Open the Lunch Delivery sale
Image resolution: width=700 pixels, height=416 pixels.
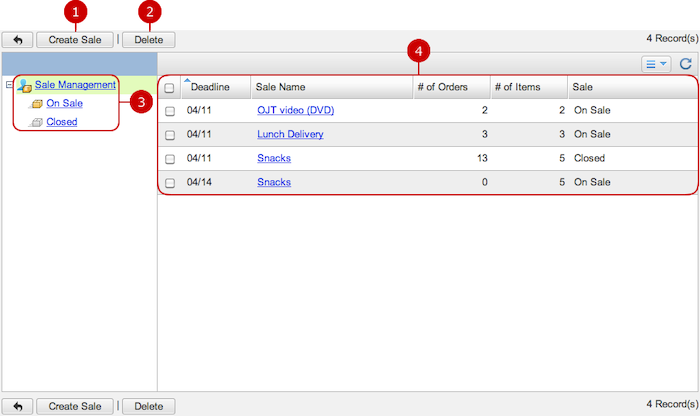[290, 134]
